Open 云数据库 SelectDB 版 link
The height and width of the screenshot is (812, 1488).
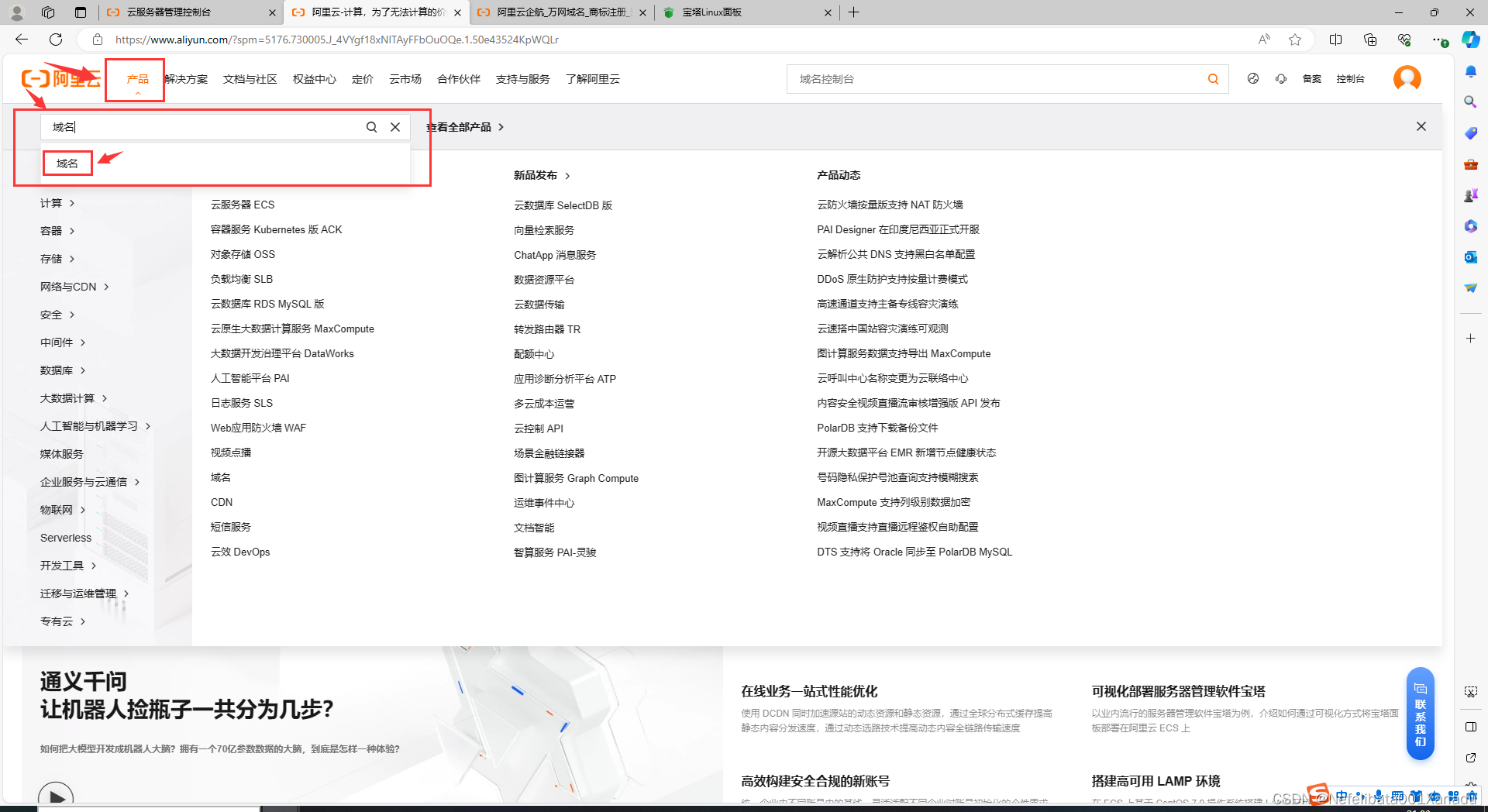[x=563, y=205]
